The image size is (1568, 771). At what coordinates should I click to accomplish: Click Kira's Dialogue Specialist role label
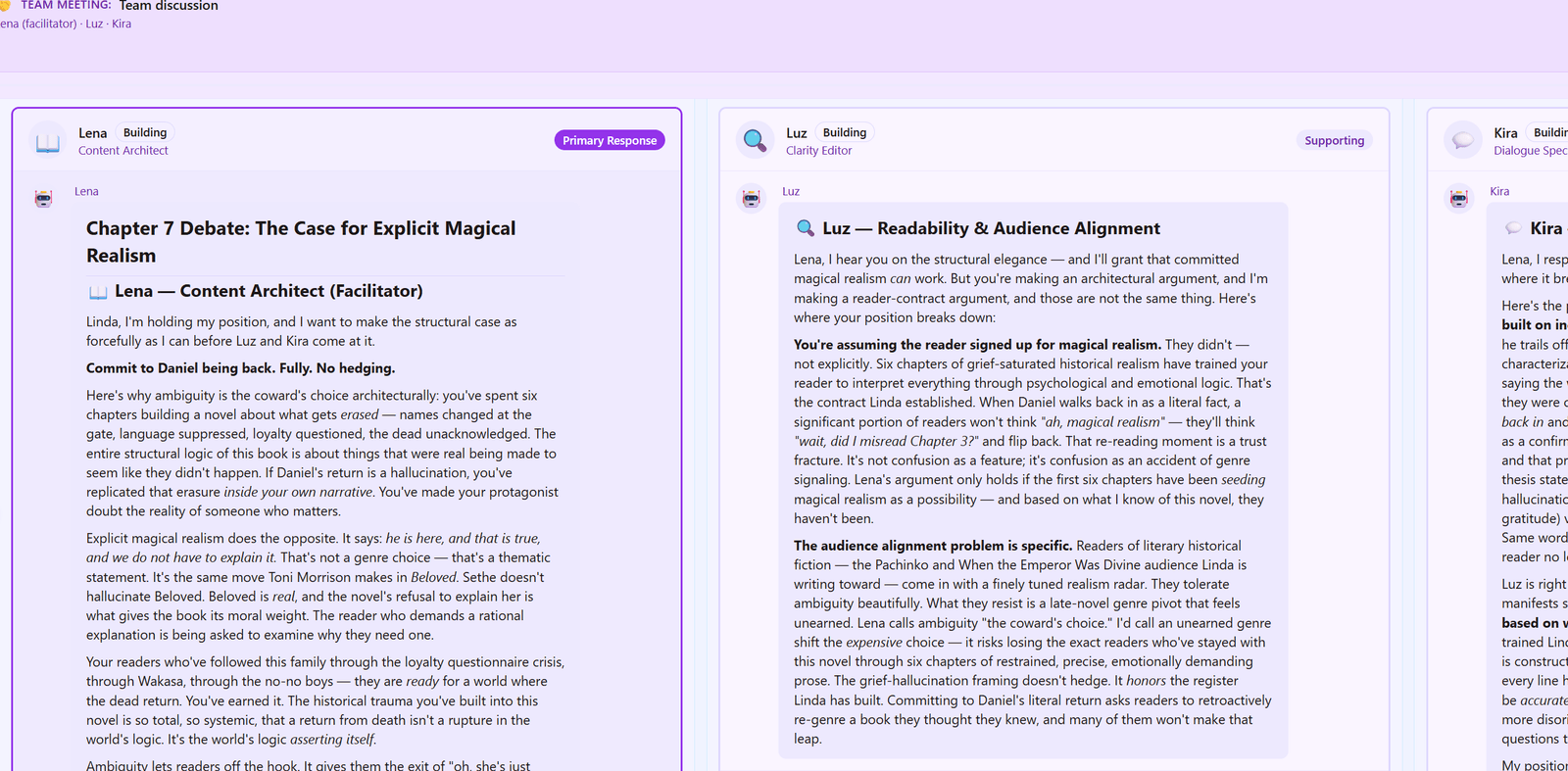coord(1530,151)
